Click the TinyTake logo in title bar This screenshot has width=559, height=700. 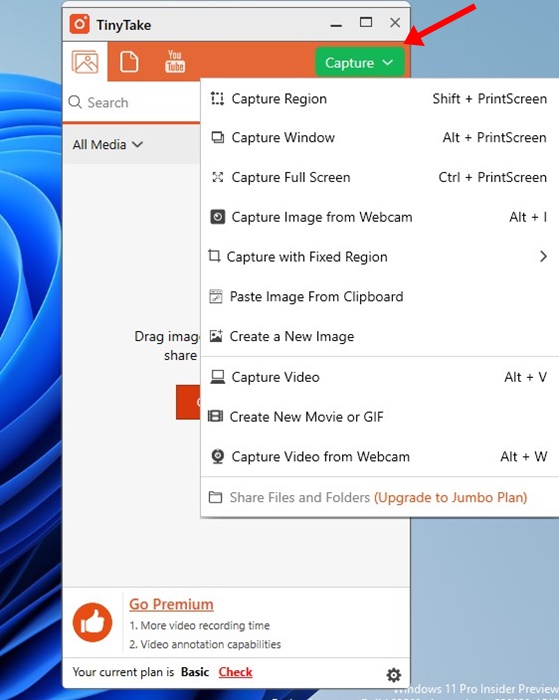[x=79, y=24]
